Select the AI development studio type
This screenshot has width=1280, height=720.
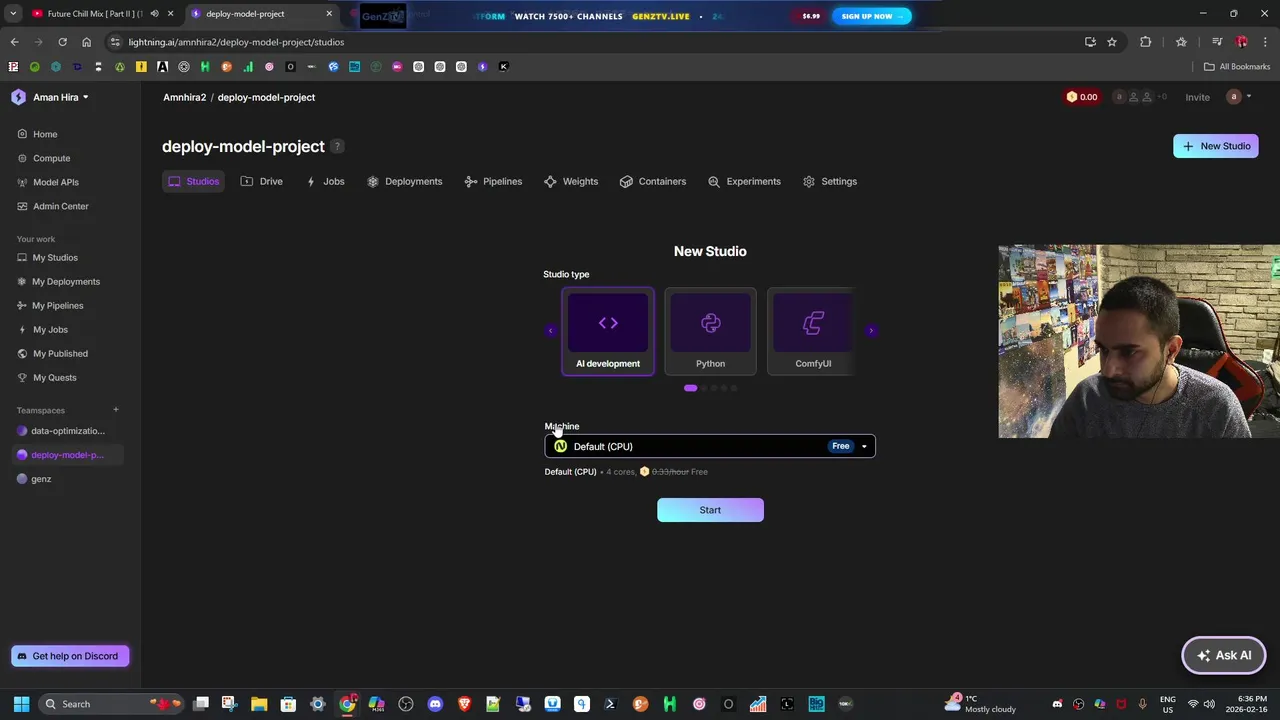pos(608,331)
